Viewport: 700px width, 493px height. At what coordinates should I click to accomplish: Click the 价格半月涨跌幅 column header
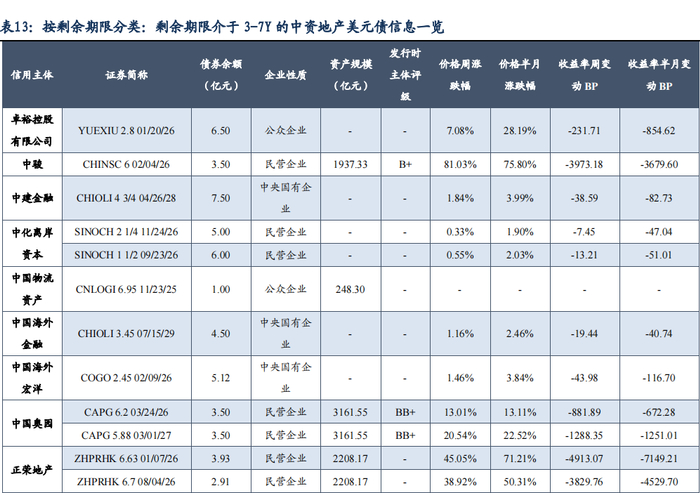tap(520, 75)
